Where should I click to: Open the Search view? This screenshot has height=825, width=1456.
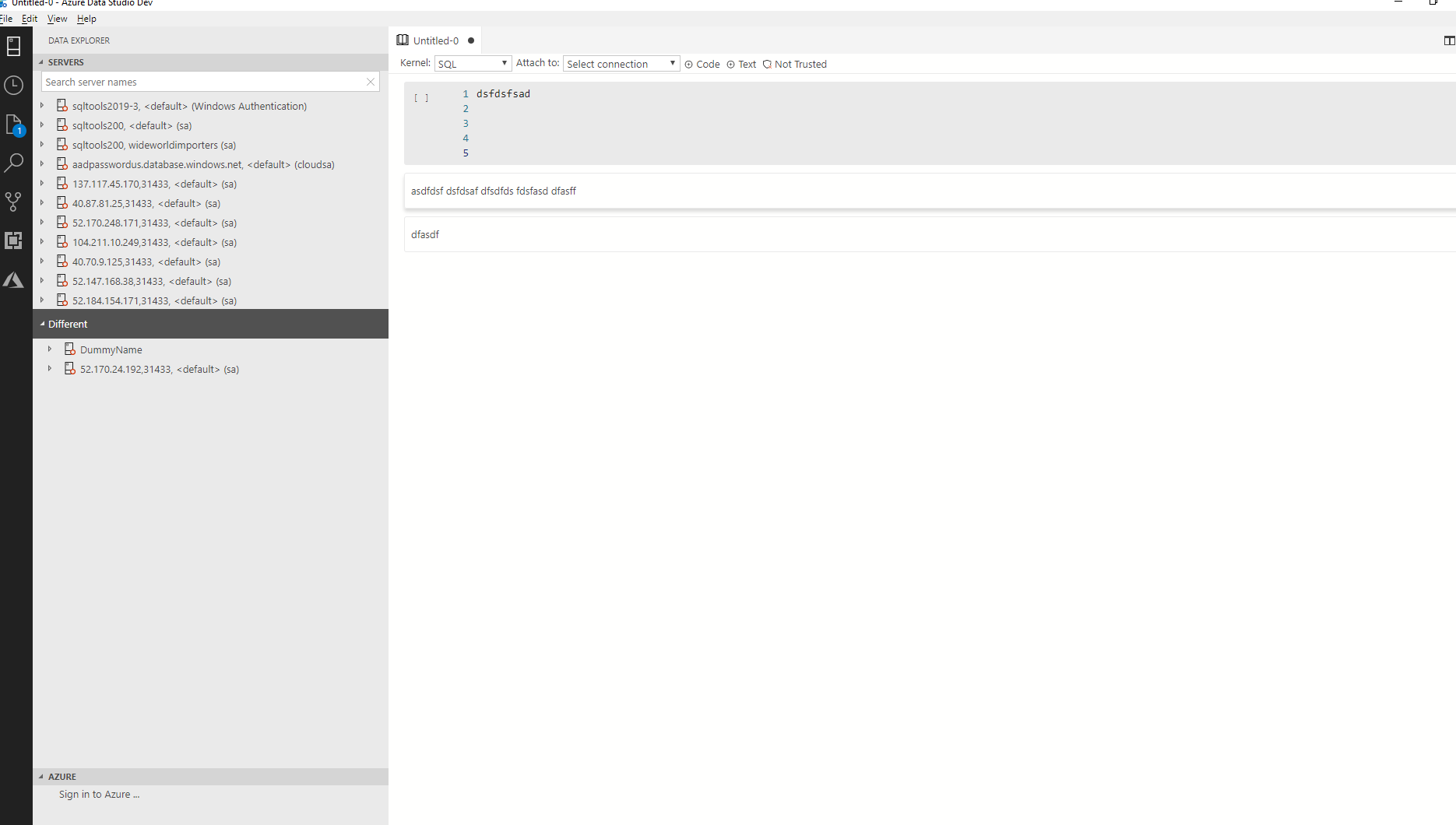click(14, 162)
